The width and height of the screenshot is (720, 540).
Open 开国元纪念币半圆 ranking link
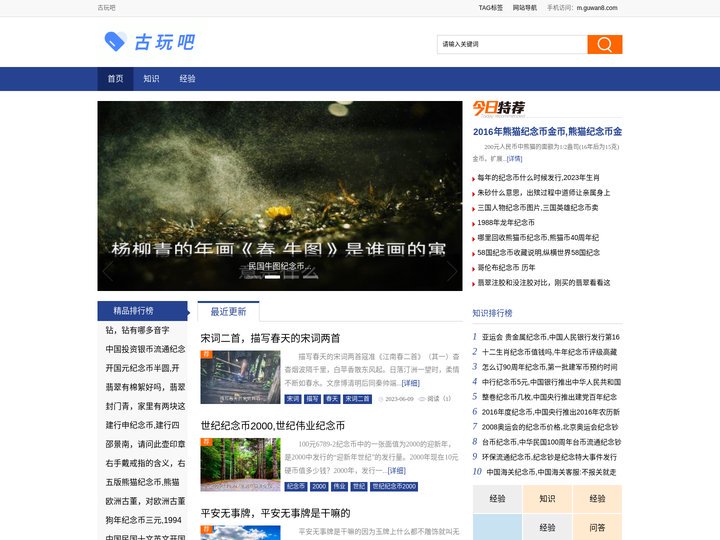[142, 368]
